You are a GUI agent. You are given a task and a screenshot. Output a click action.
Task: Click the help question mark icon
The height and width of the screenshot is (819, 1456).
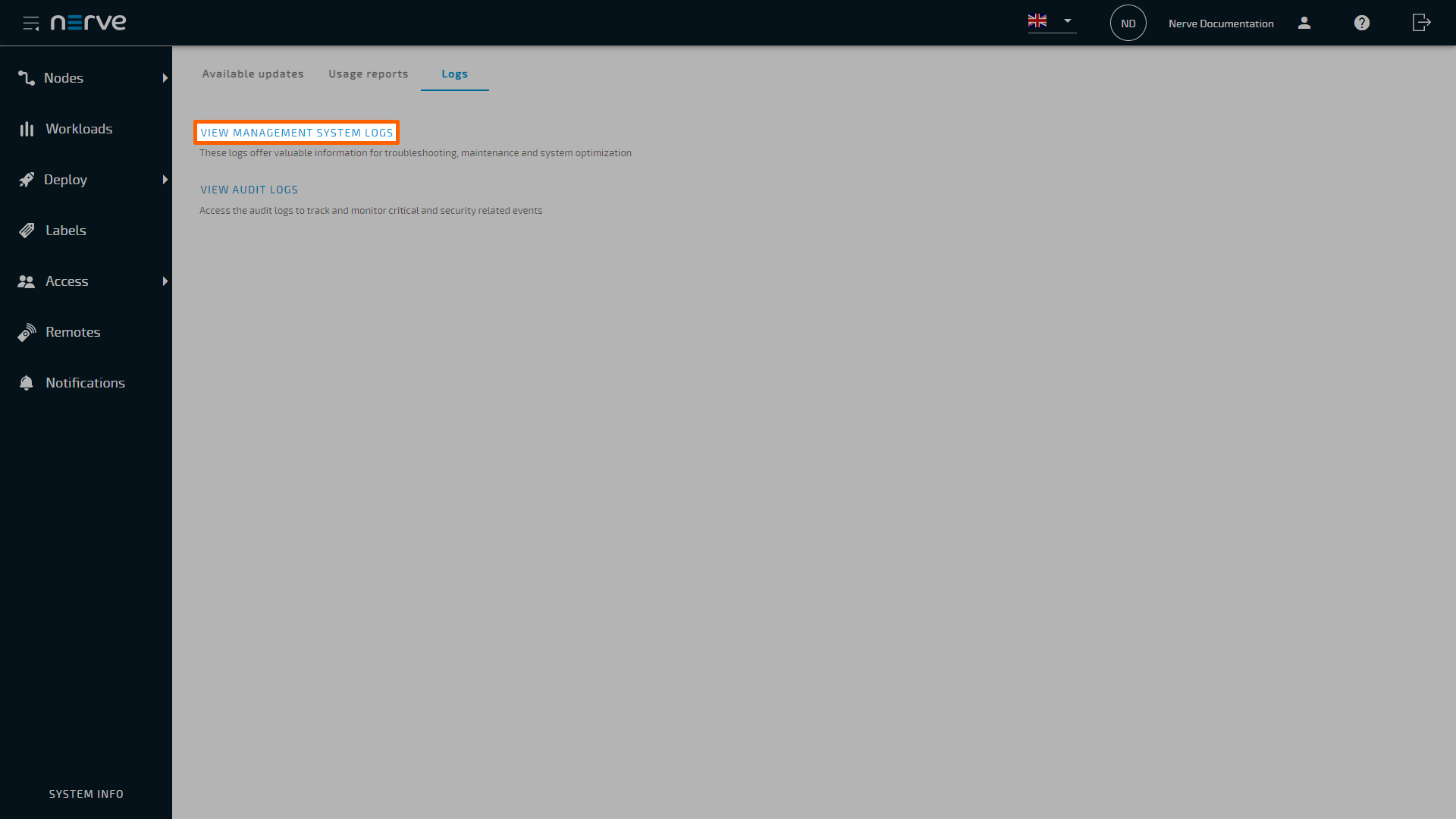click(1362, 22)
